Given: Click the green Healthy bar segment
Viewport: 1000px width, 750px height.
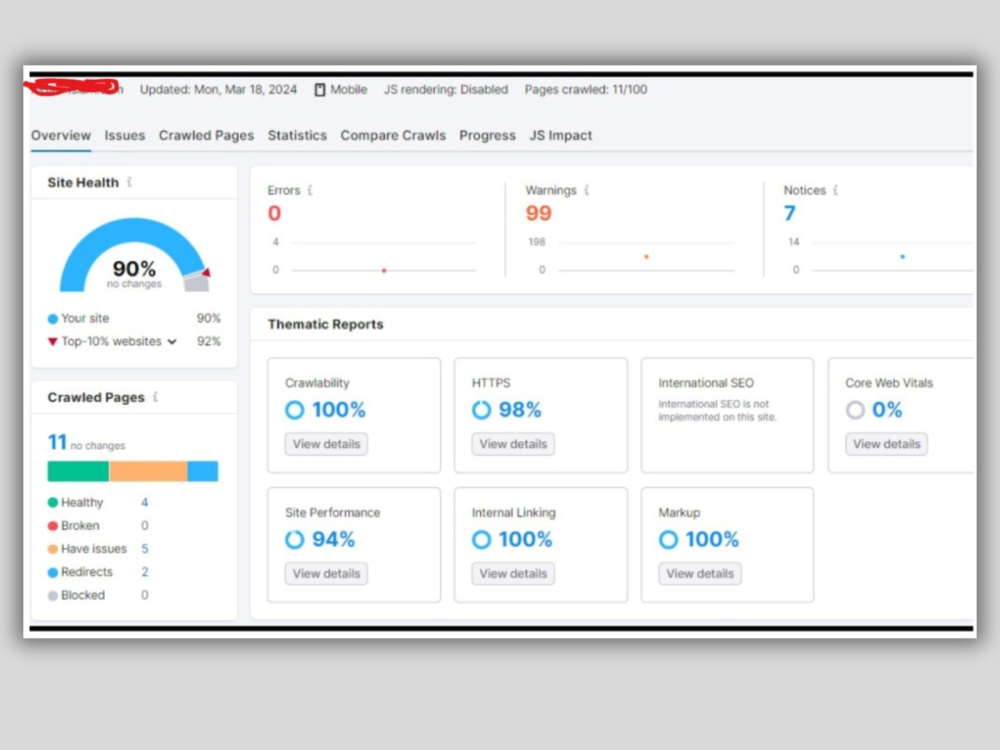Looking at the screenshot, I should (x=78, y=471).
